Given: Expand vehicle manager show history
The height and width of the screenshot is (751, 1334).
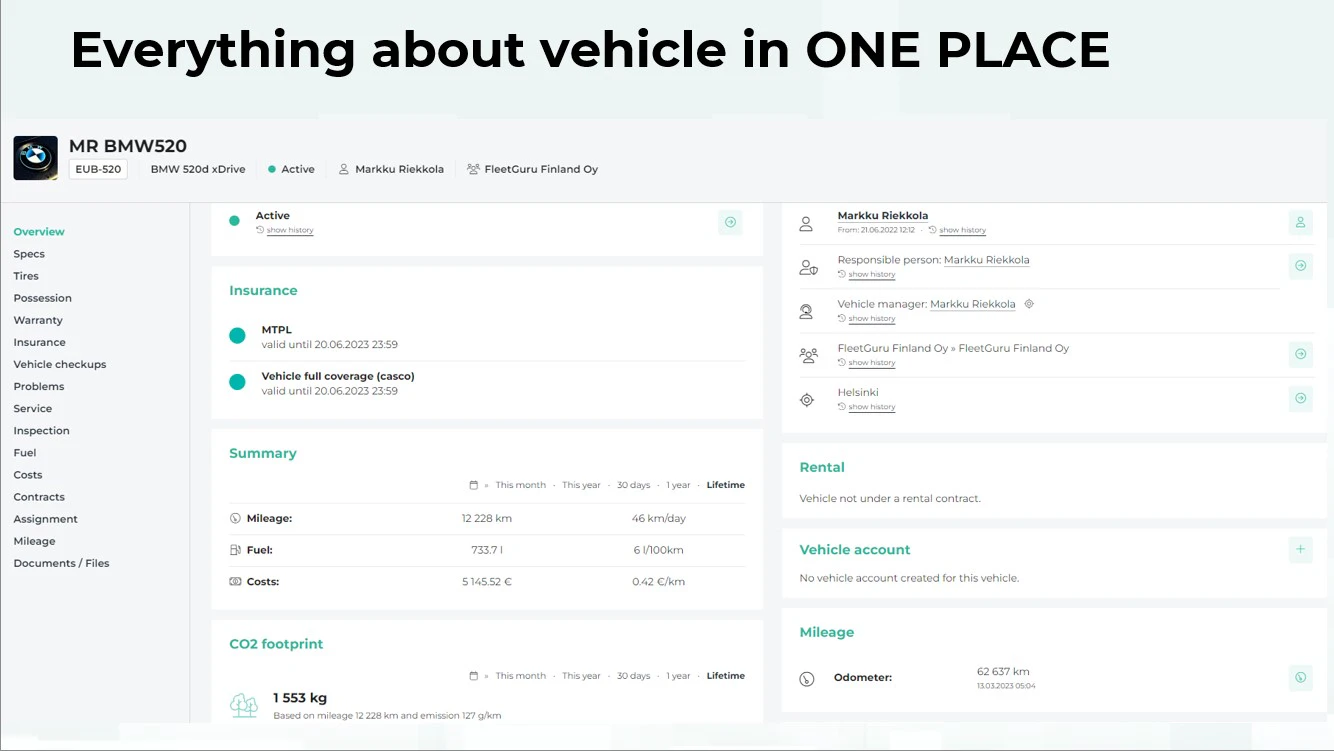Looking at the screenshot, I should tap(870, 318).
